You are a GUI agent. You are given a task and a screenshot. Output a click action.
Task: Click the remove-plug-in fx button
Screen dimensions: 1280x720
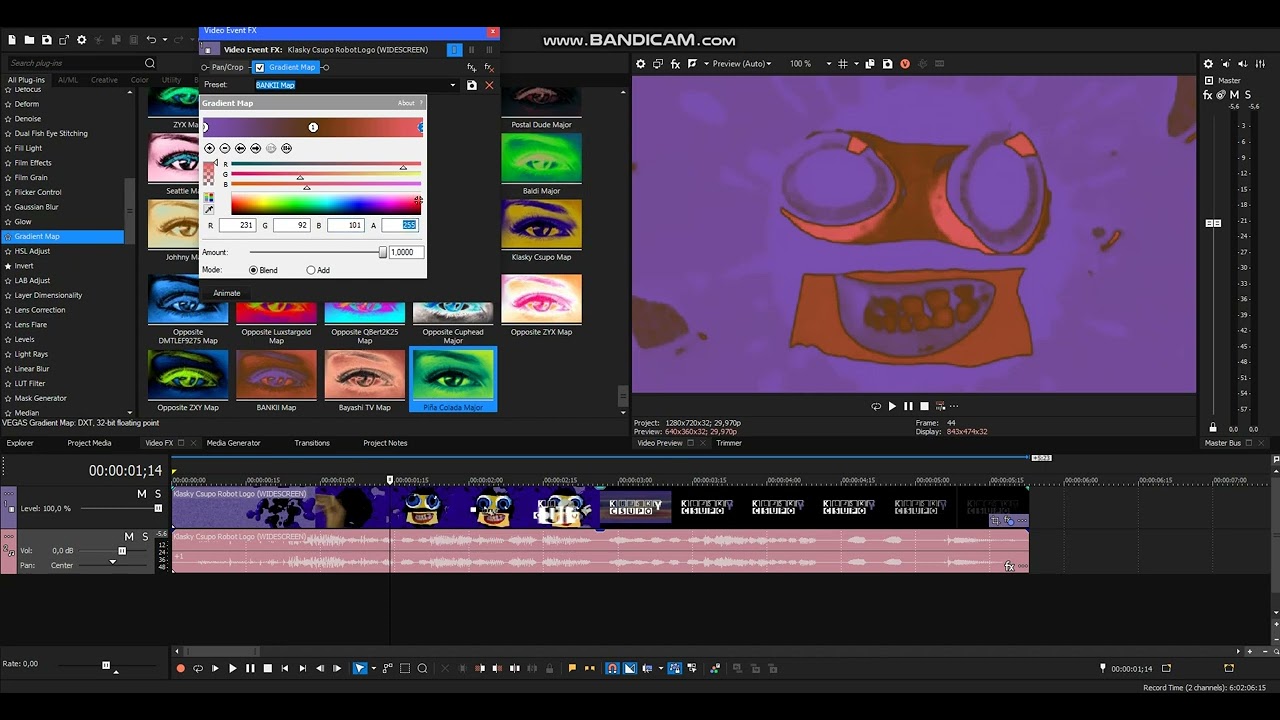pos(489,67)
